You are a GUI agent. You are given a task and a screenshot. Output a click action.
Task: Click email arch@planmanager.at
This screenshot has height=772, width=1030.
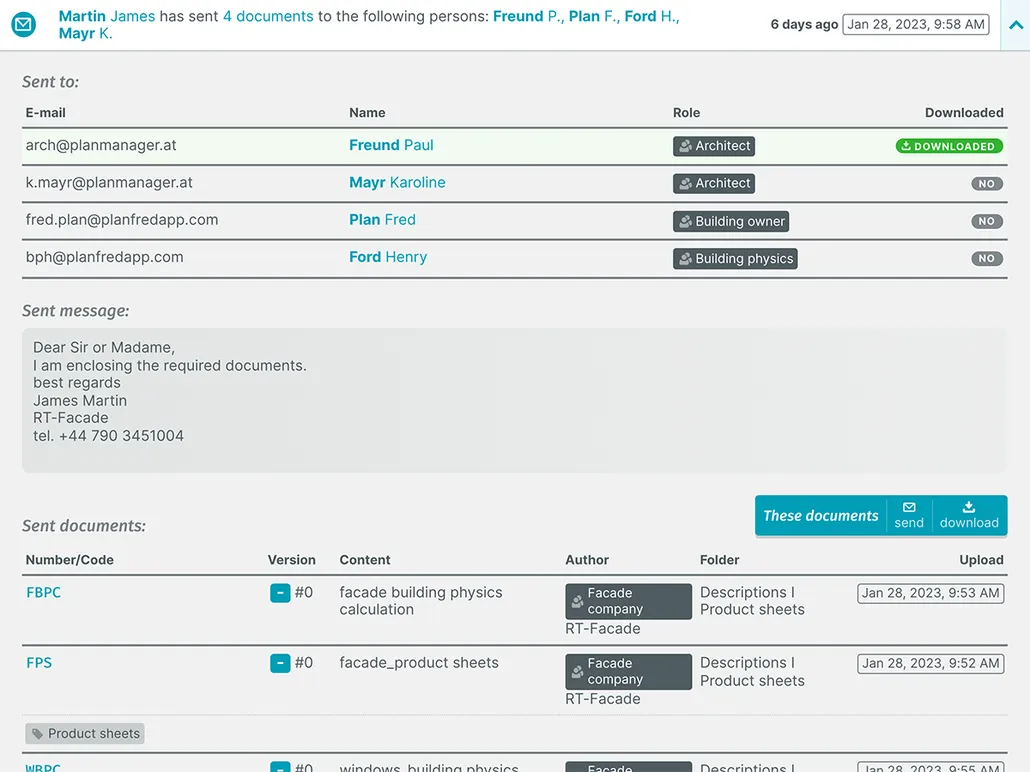(x=101, y=145)
